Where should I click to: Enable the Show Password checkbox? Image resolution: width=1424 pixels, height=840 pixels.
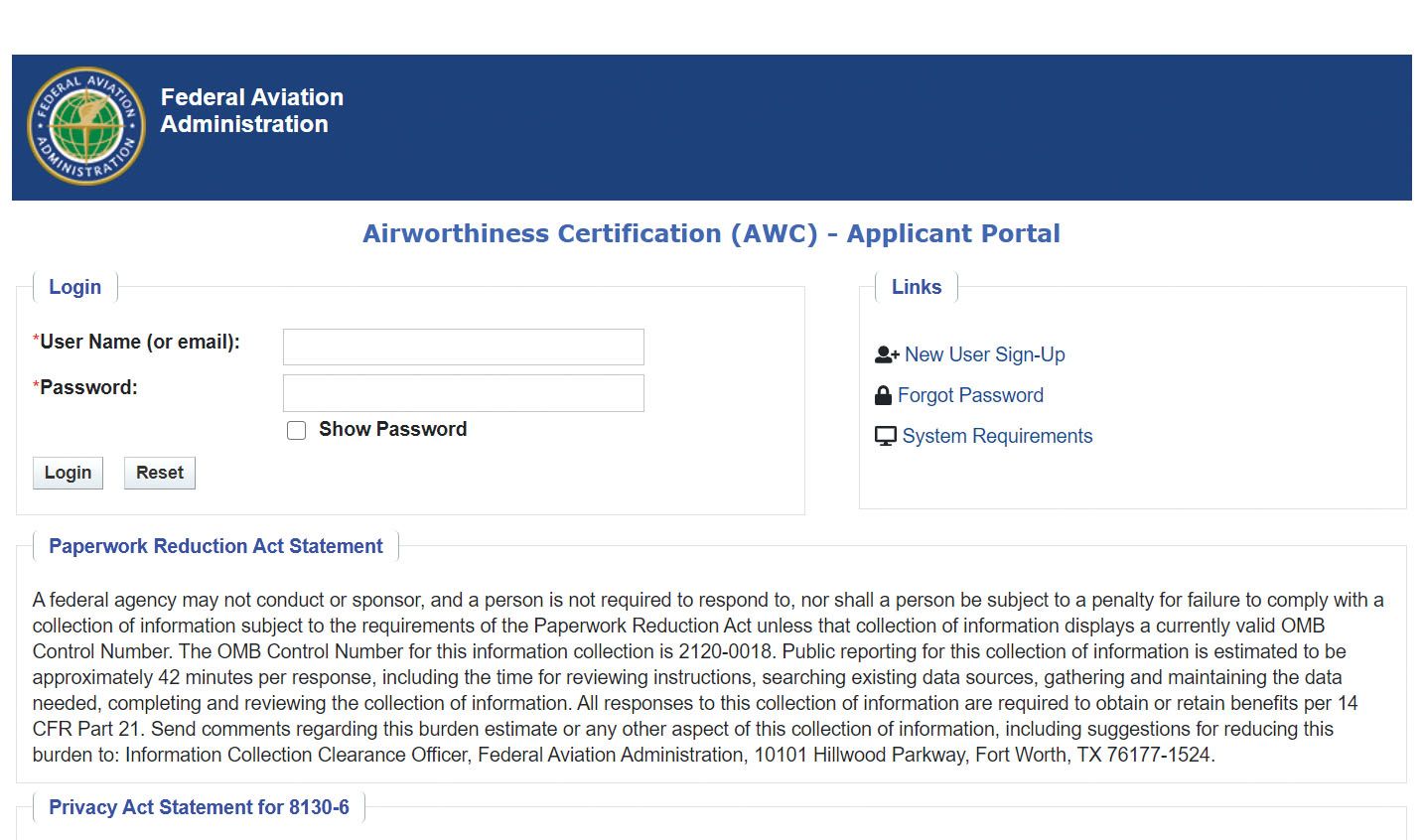pos(296,430)
